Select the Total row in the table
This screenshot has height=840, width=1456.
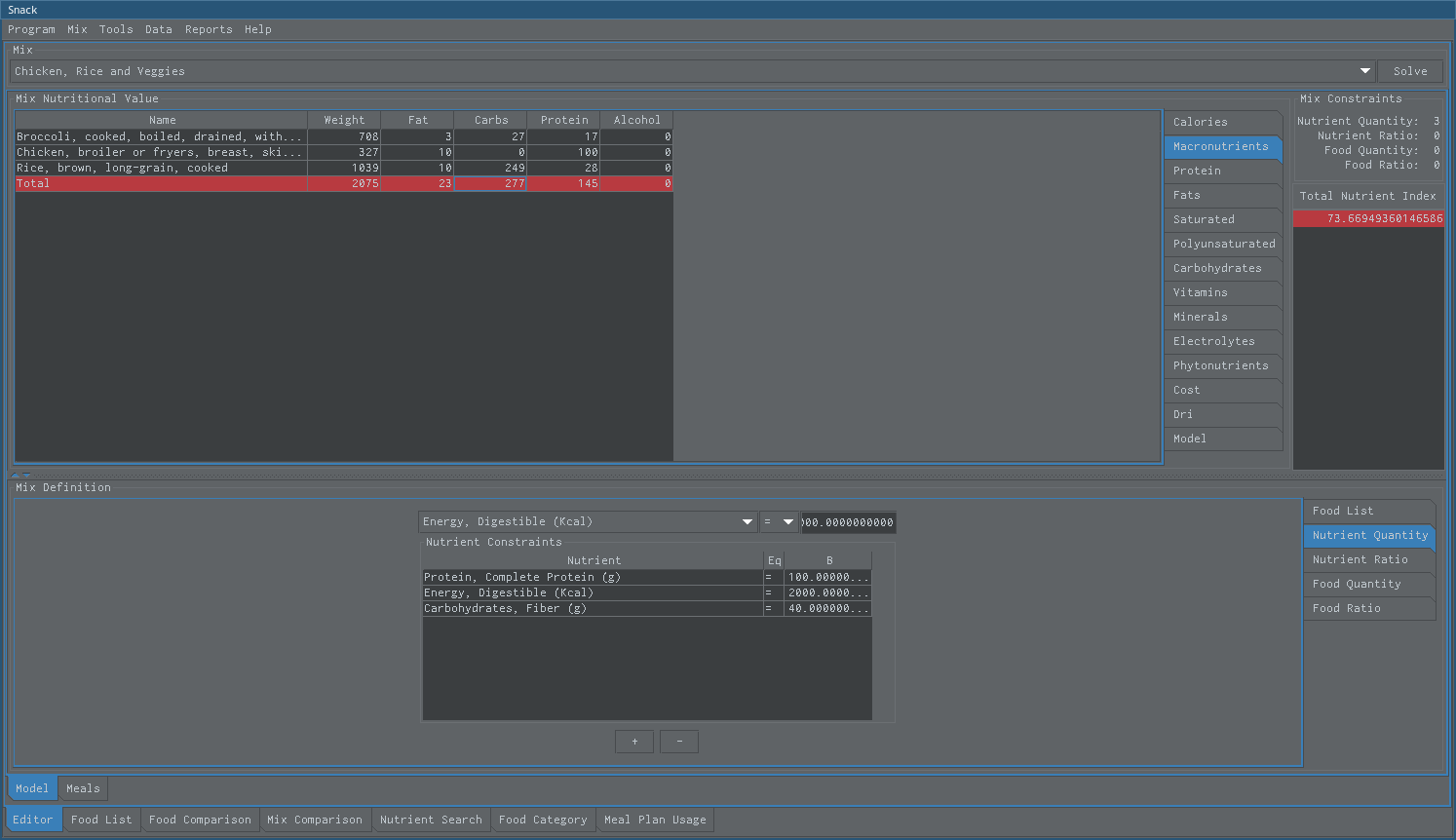click(x=344, y=183)
